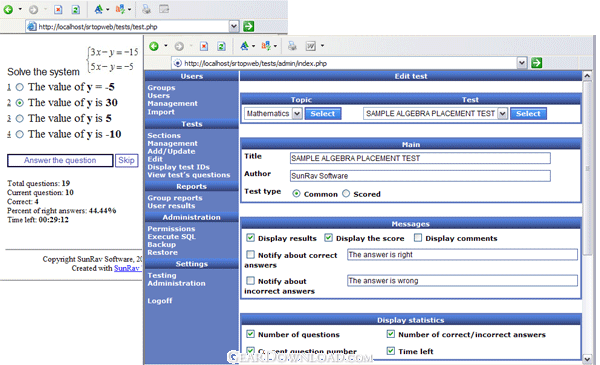The width and height of the screenshot is (600, 365).
Task: Open address bar dropdown in admin browser
Action: click(522, 63)
